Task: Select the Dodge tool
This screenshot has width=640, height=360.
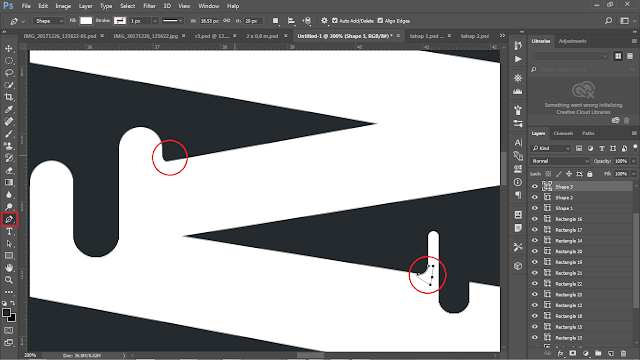Action: pyautogui.click(x=9, y=207)
